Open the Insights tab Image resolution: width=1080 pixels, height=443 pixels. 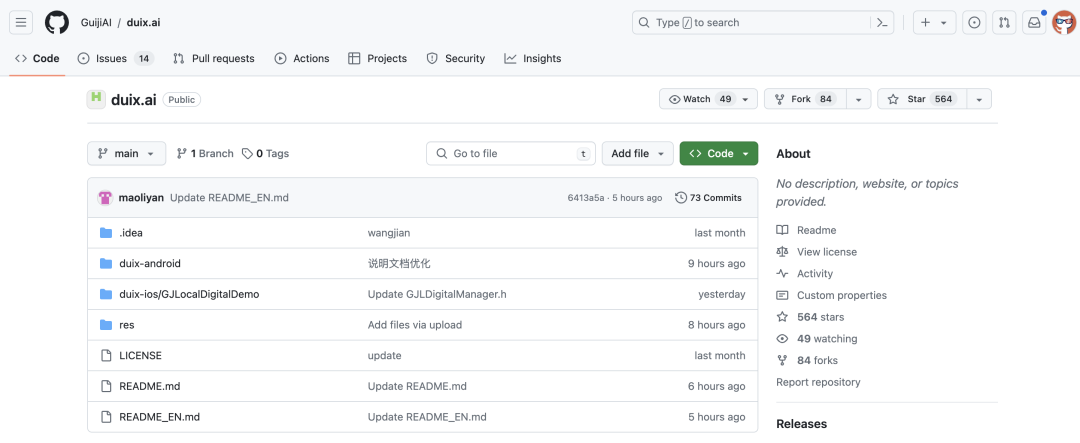point(532,59)
